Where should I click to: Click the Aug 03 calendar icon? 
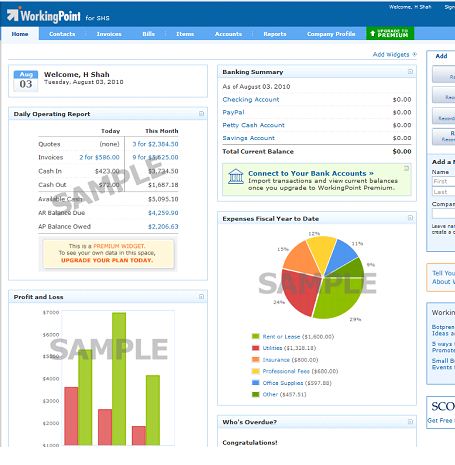click(26, 81)
